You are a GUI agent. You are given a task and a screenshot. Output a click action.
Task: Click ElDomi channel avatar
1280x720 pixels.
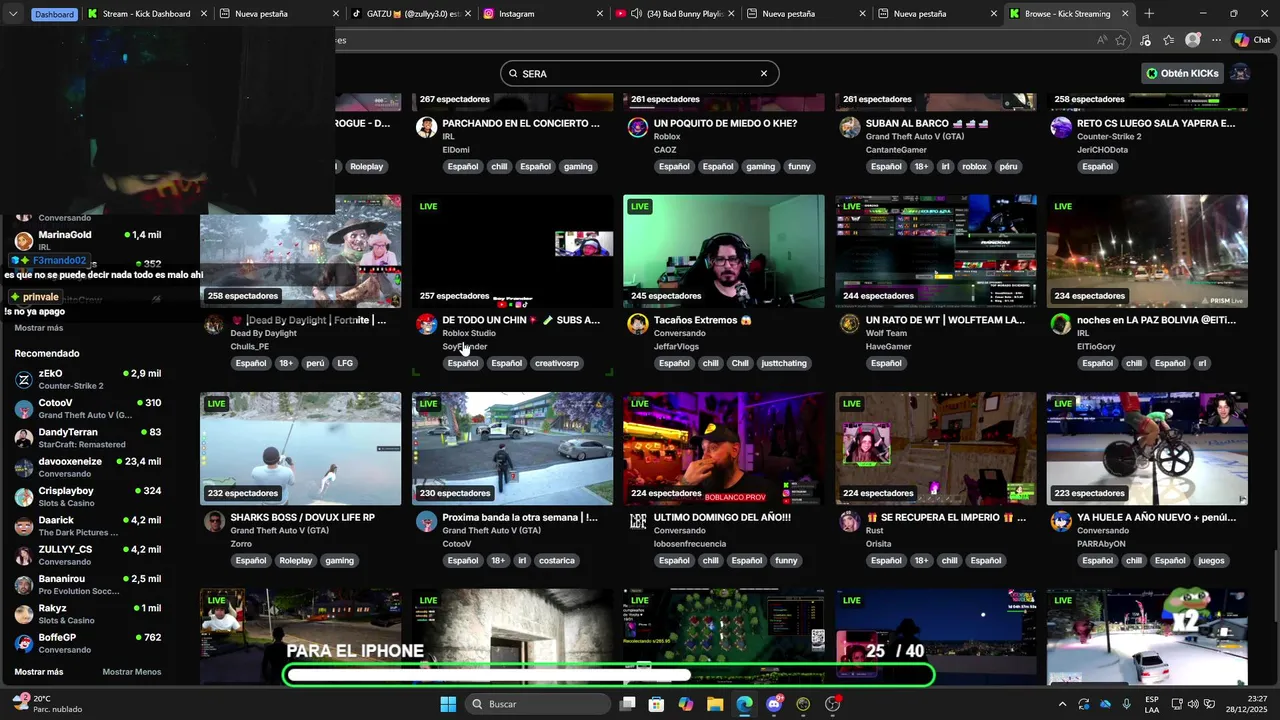tap(426, 127)
